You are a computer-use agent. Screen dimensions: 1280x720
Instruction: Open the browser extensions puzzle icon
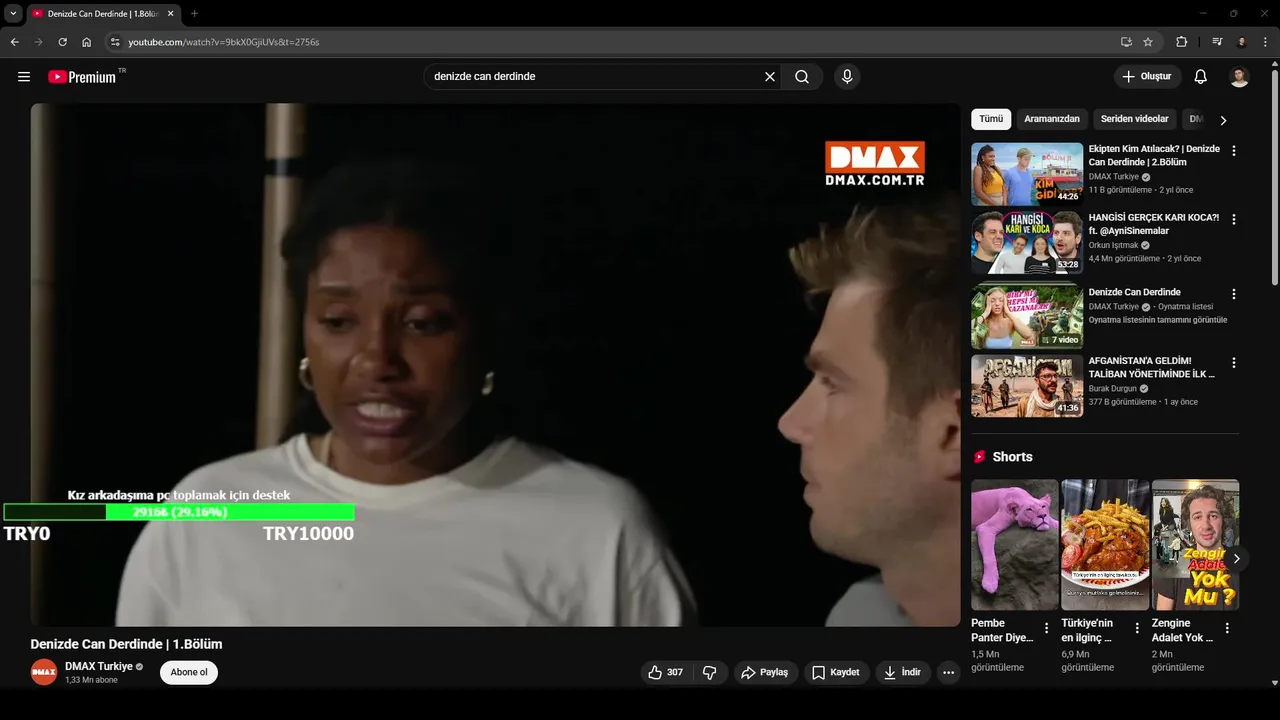pos(1181,42)
